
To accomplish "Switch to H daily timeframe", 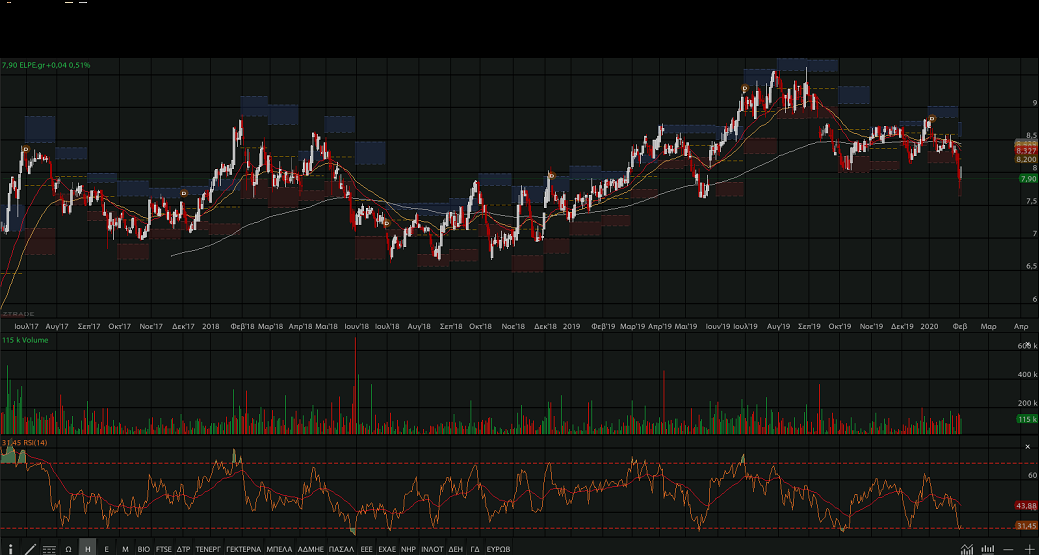I will click(87, 549).
